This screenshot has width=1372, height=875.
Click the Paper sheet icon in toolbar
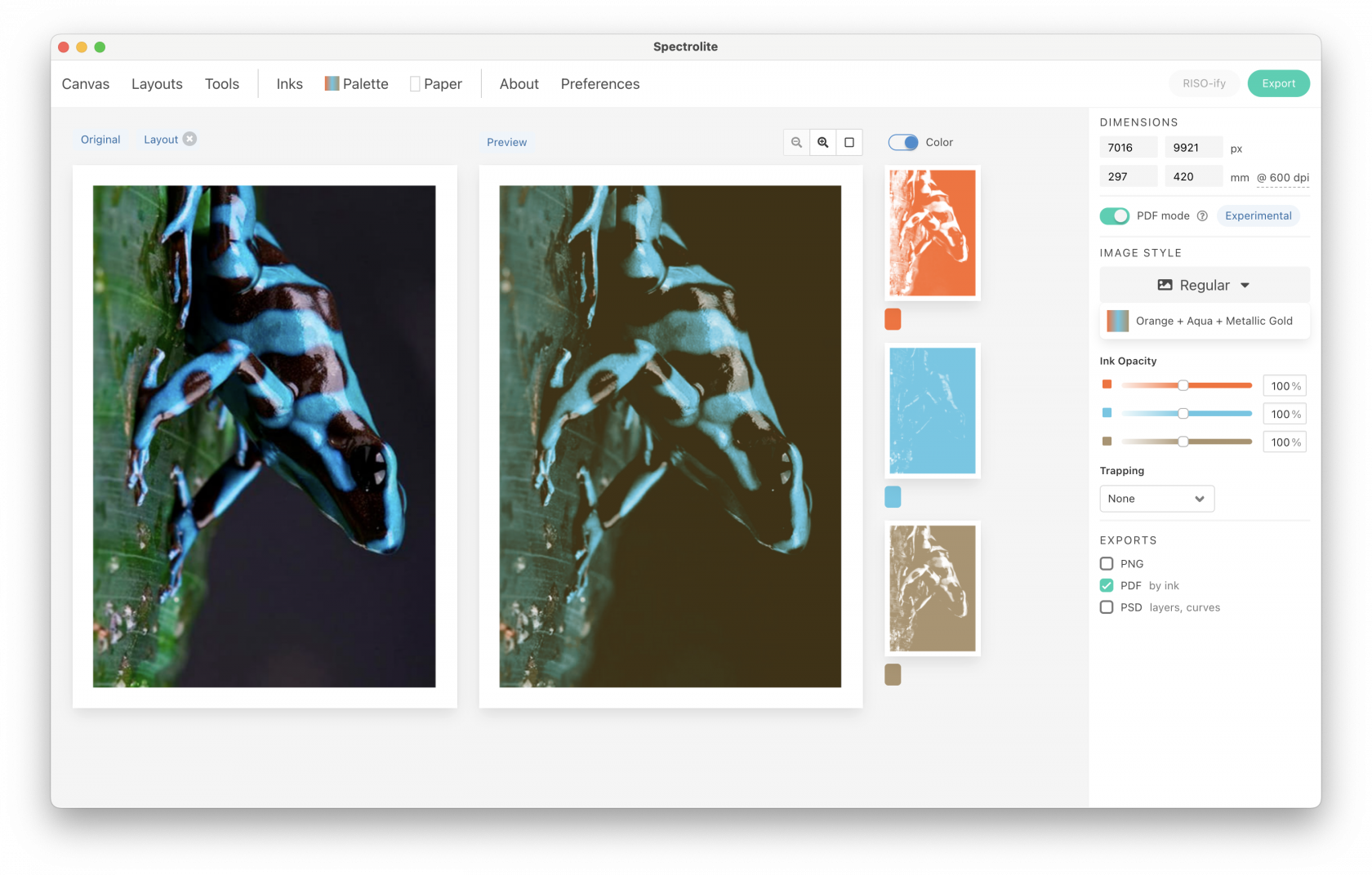(x=415, y=84)
